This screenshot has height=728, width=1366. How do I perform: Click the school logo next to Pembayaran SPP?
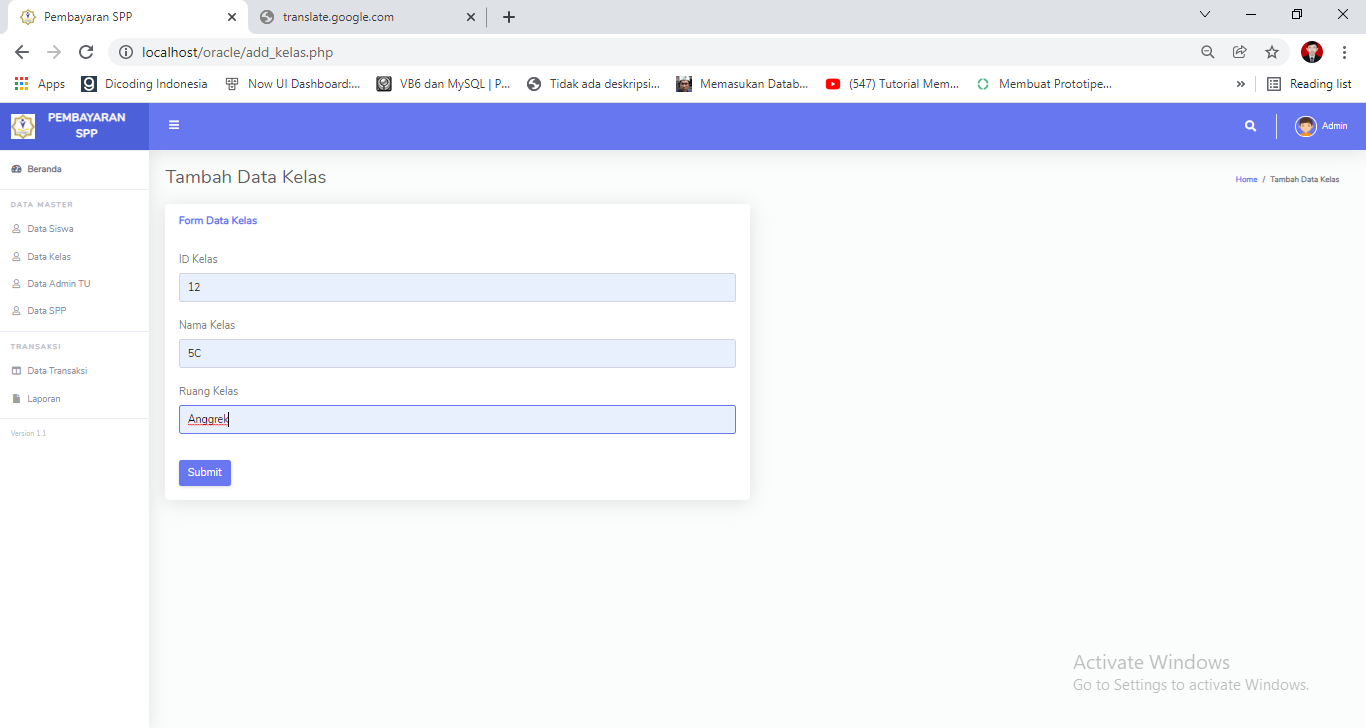tap(22, 126)
